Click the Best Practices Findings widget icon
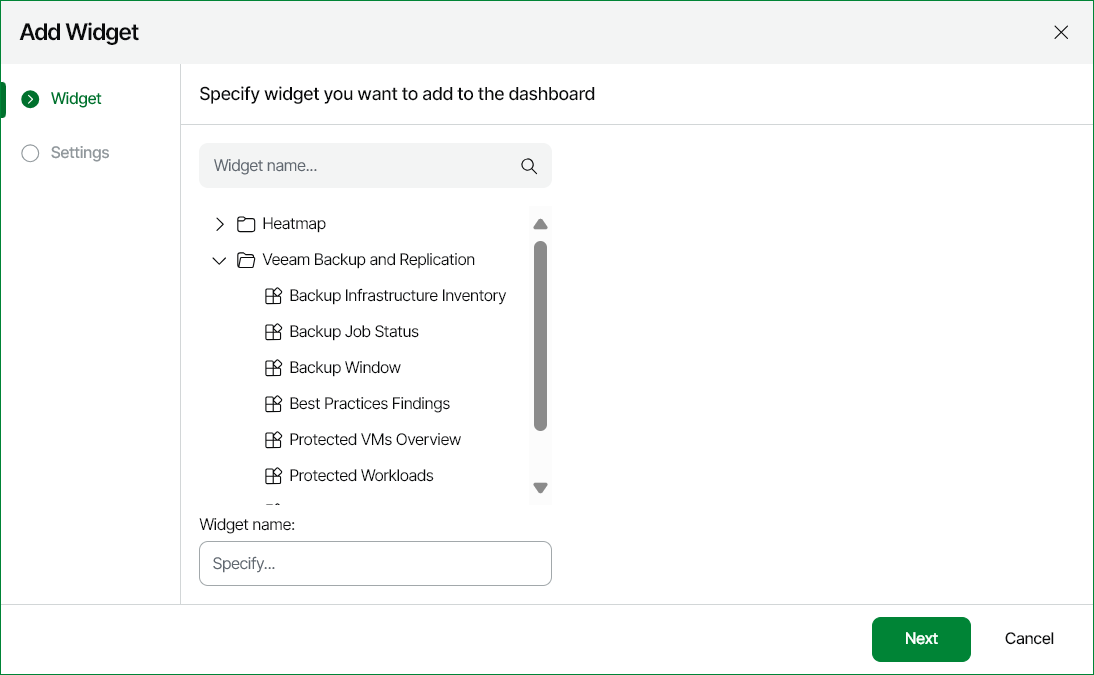1094x675 pixels. 274,403
